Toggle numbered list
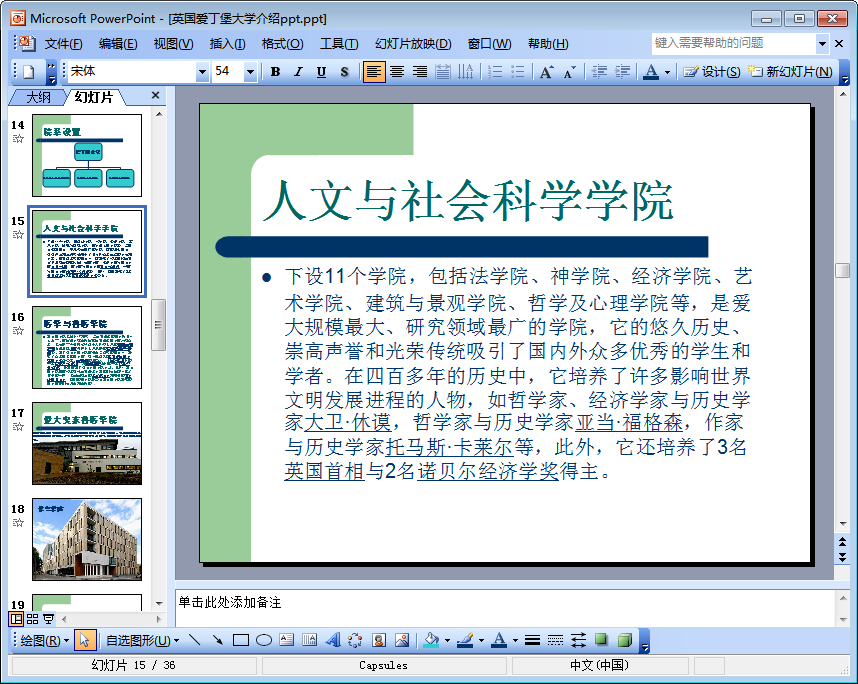Viewport: 858px width, 684px height. 495,72
